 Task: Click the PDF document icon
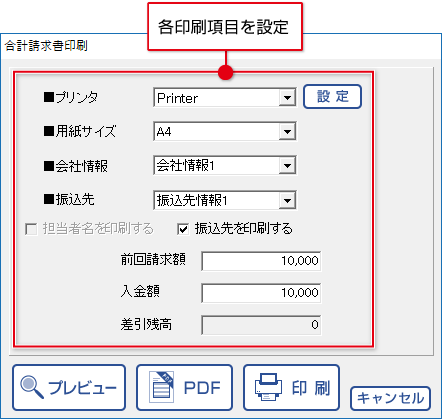tap(161, 387)
